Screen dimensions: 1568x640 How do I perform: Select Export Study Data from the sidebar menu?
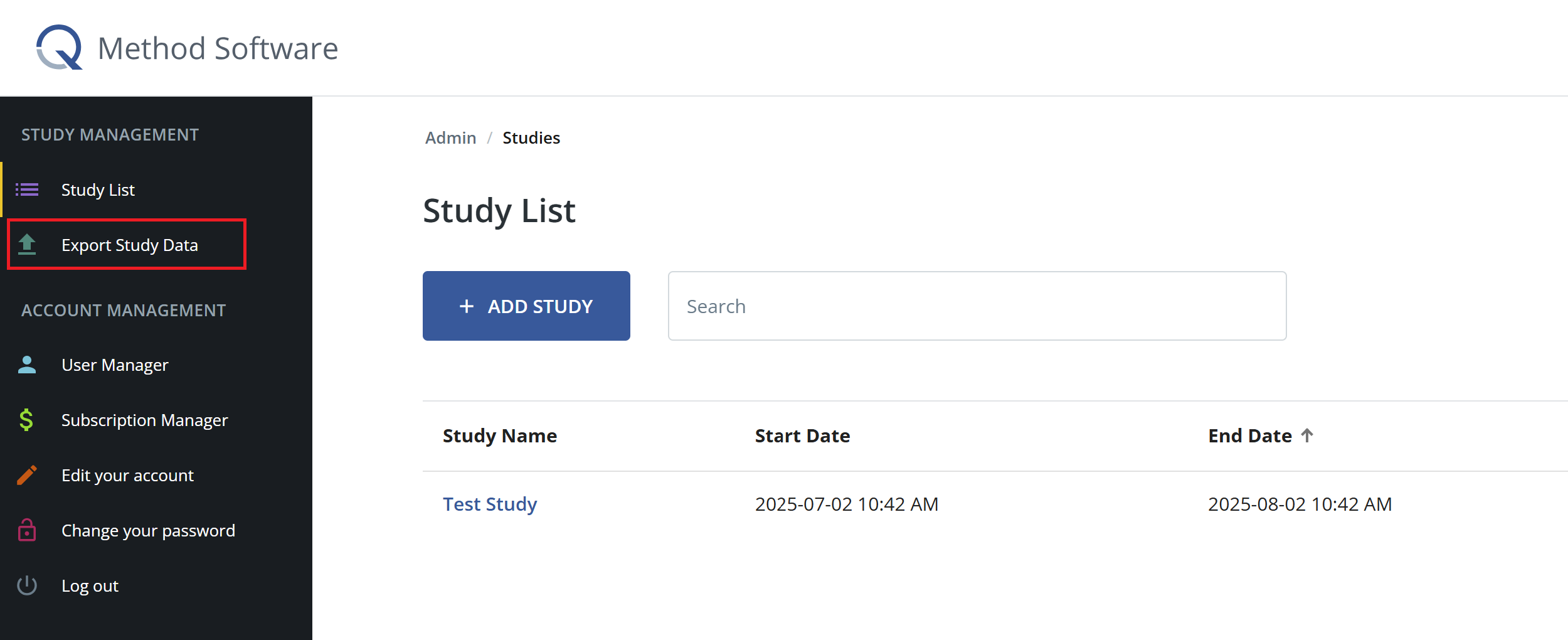130,245
